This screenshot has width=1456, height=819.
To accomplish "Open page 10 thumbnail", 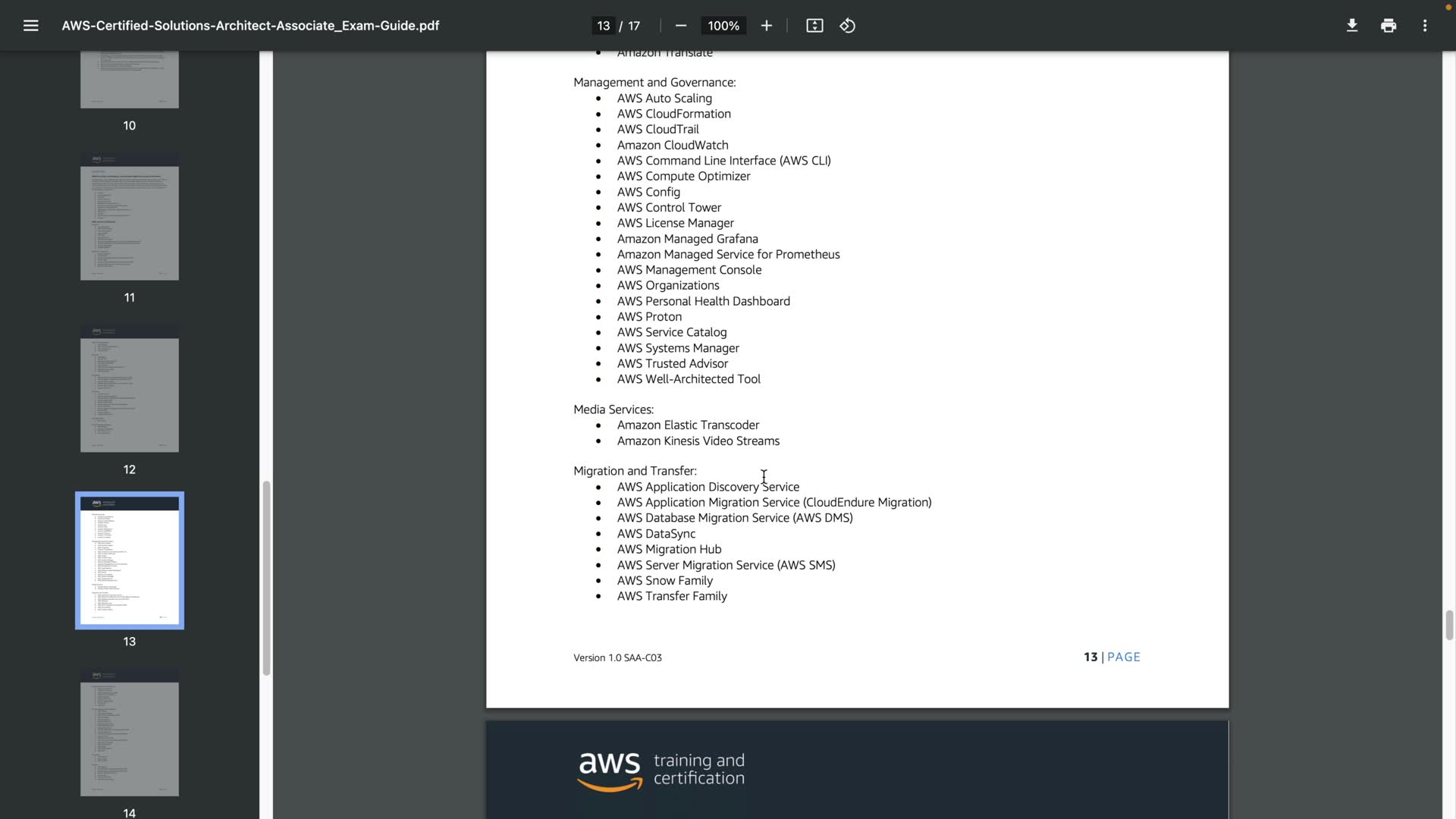I will coord(130,80).
